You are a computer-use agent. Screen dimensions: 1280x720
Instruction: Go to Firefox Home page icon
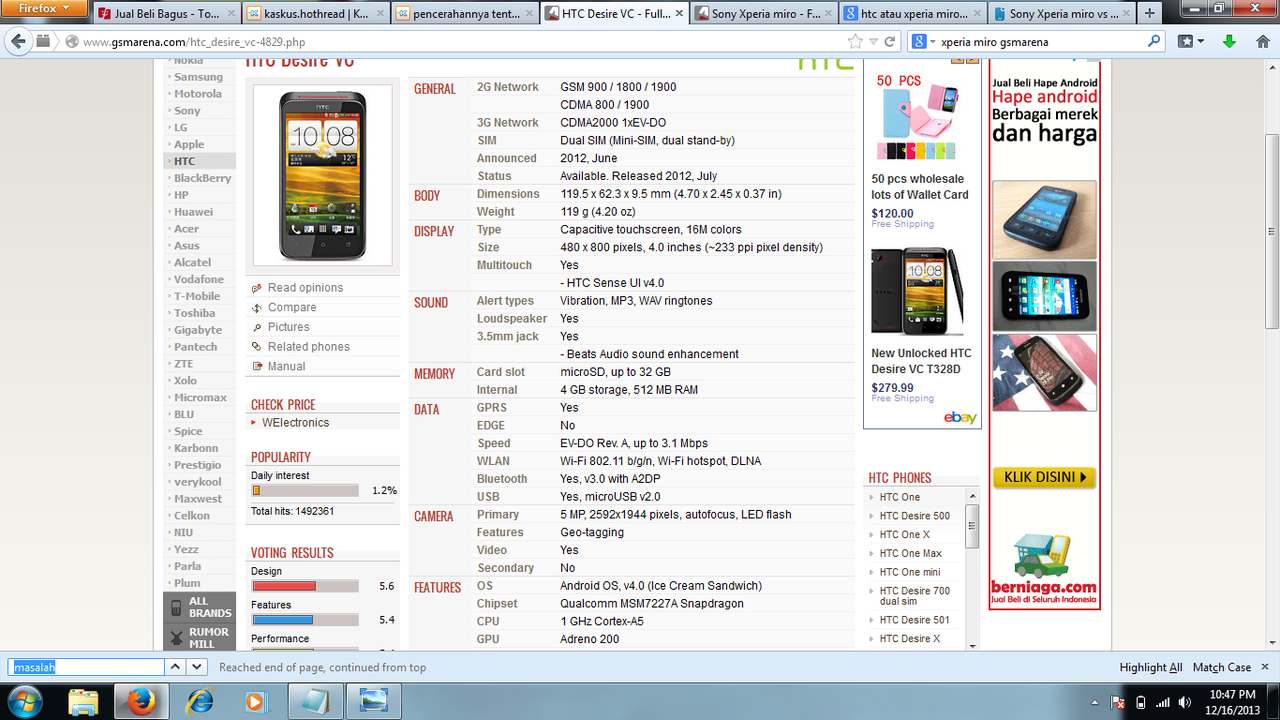(1261, 42)
